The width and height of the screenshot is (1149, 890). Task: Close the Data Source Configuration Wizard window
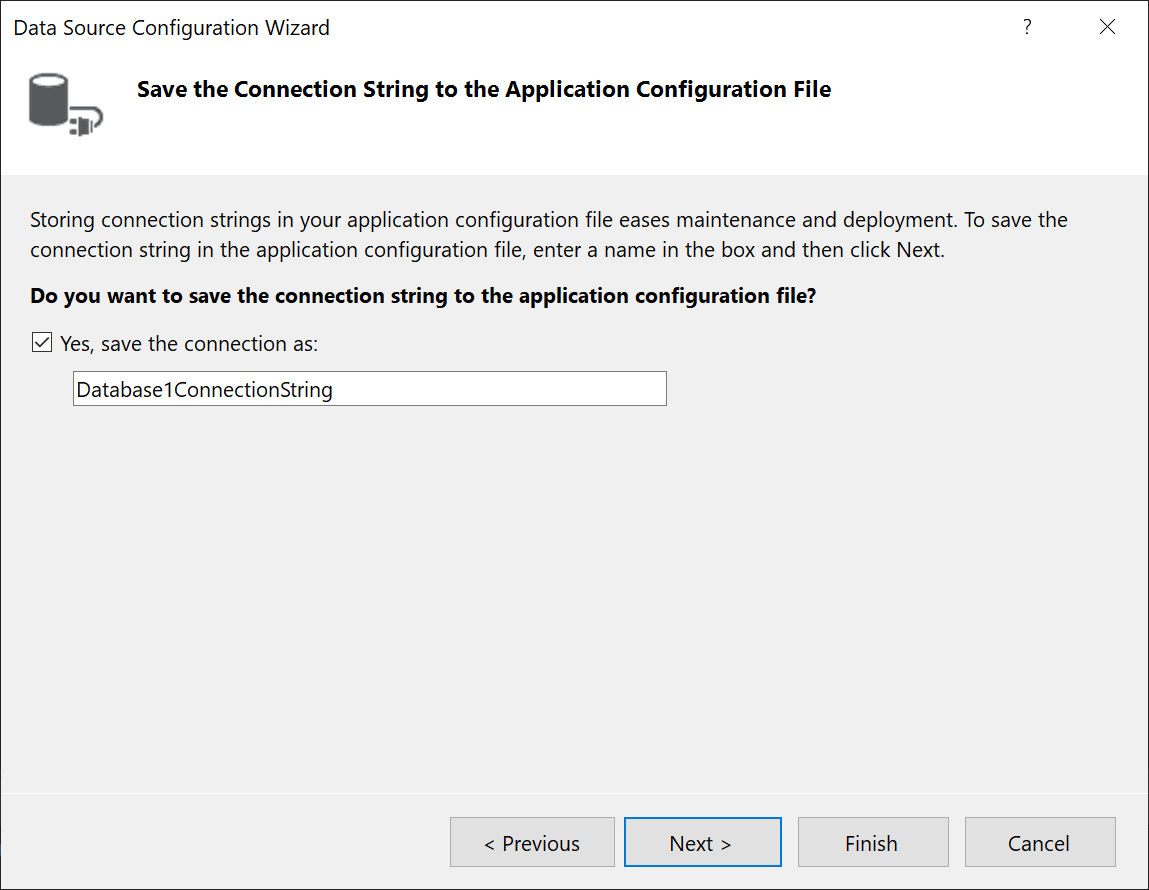[x=1107, y=28]
